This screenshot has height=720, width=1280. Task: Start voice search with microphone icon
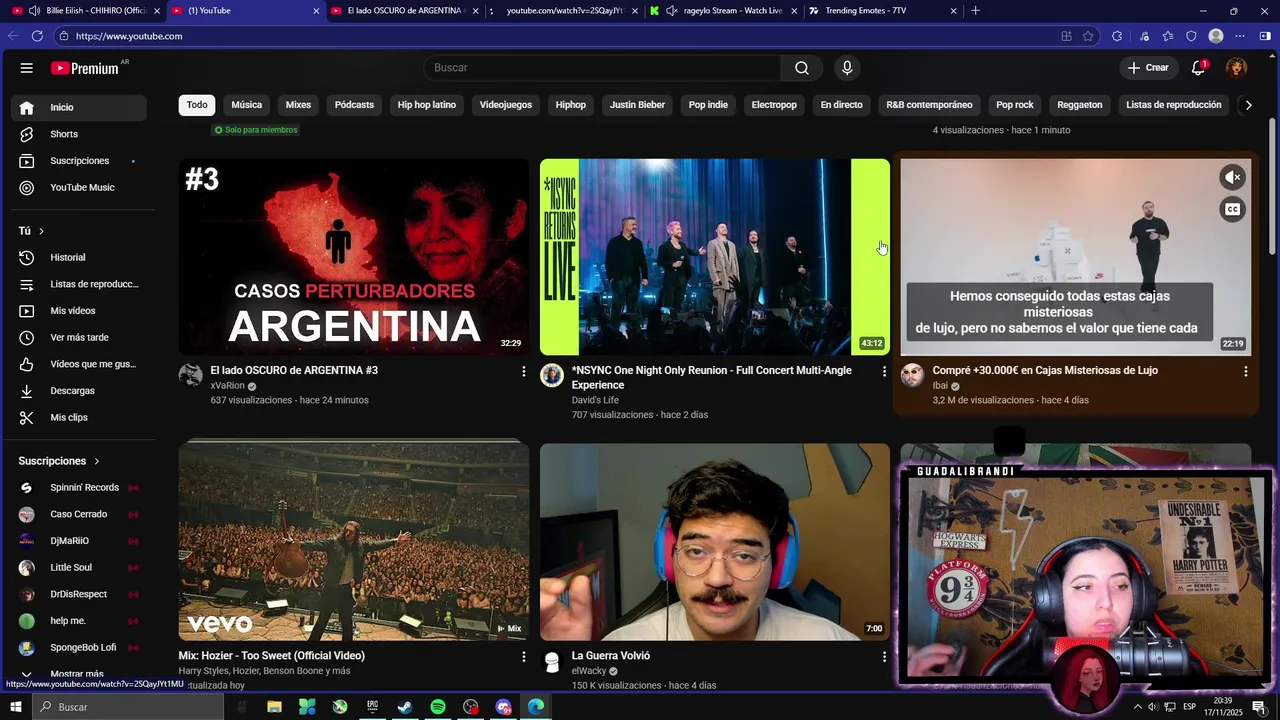(847, 68)
